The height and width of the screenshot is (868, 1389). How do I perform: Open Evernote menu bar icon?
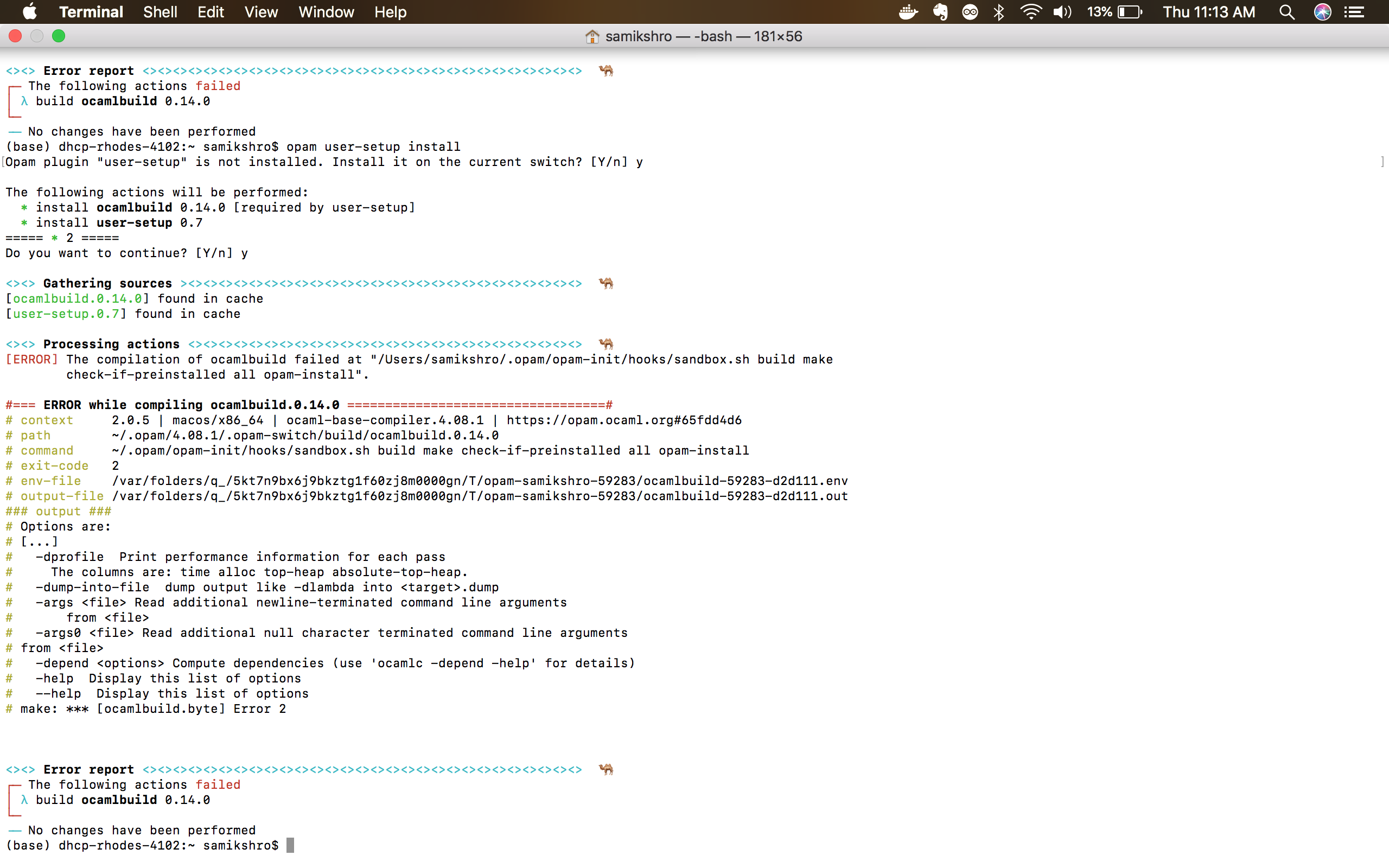(941, 12)
